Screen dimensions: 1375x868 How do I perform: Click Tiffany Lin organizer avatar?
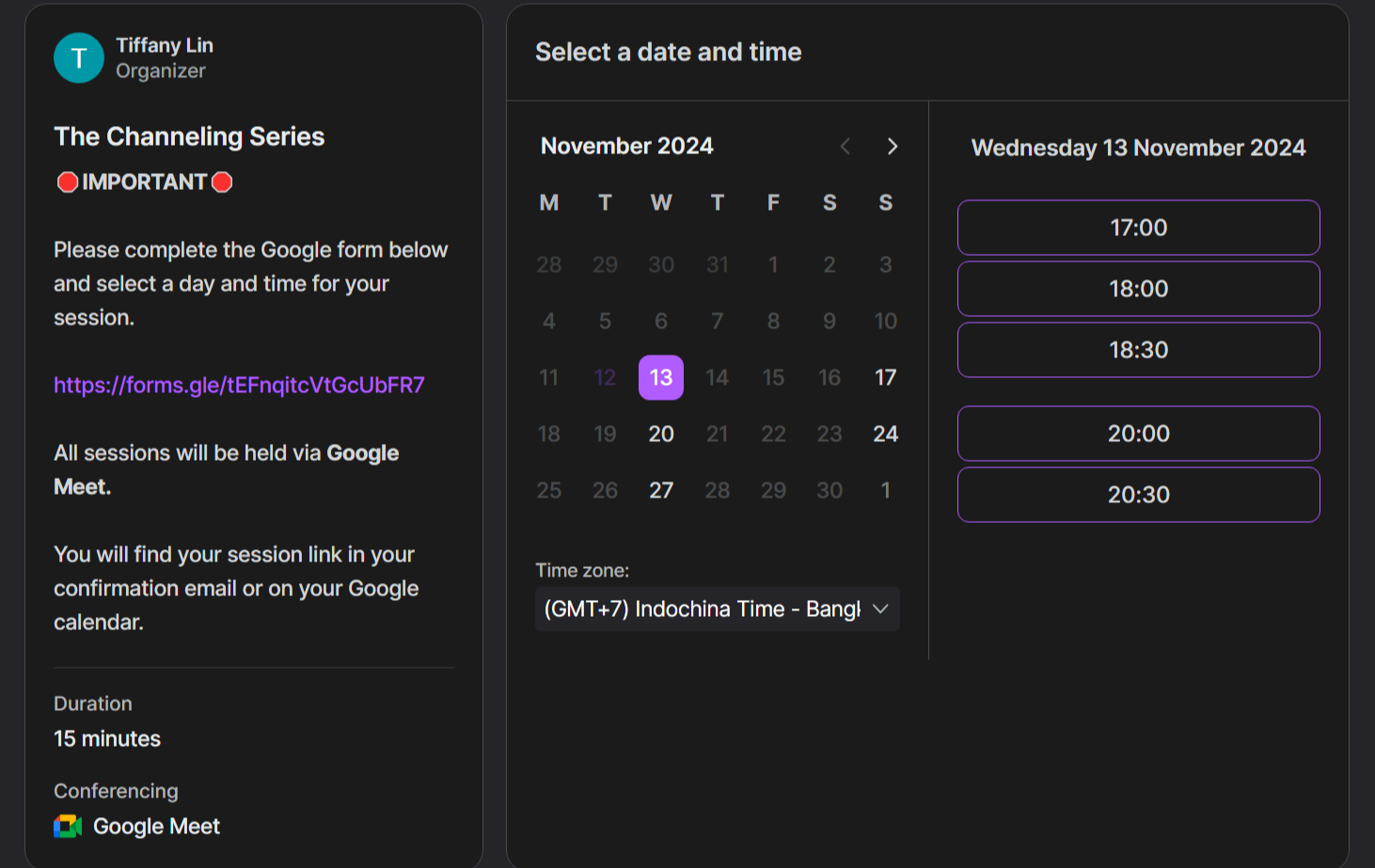[79, 58]
